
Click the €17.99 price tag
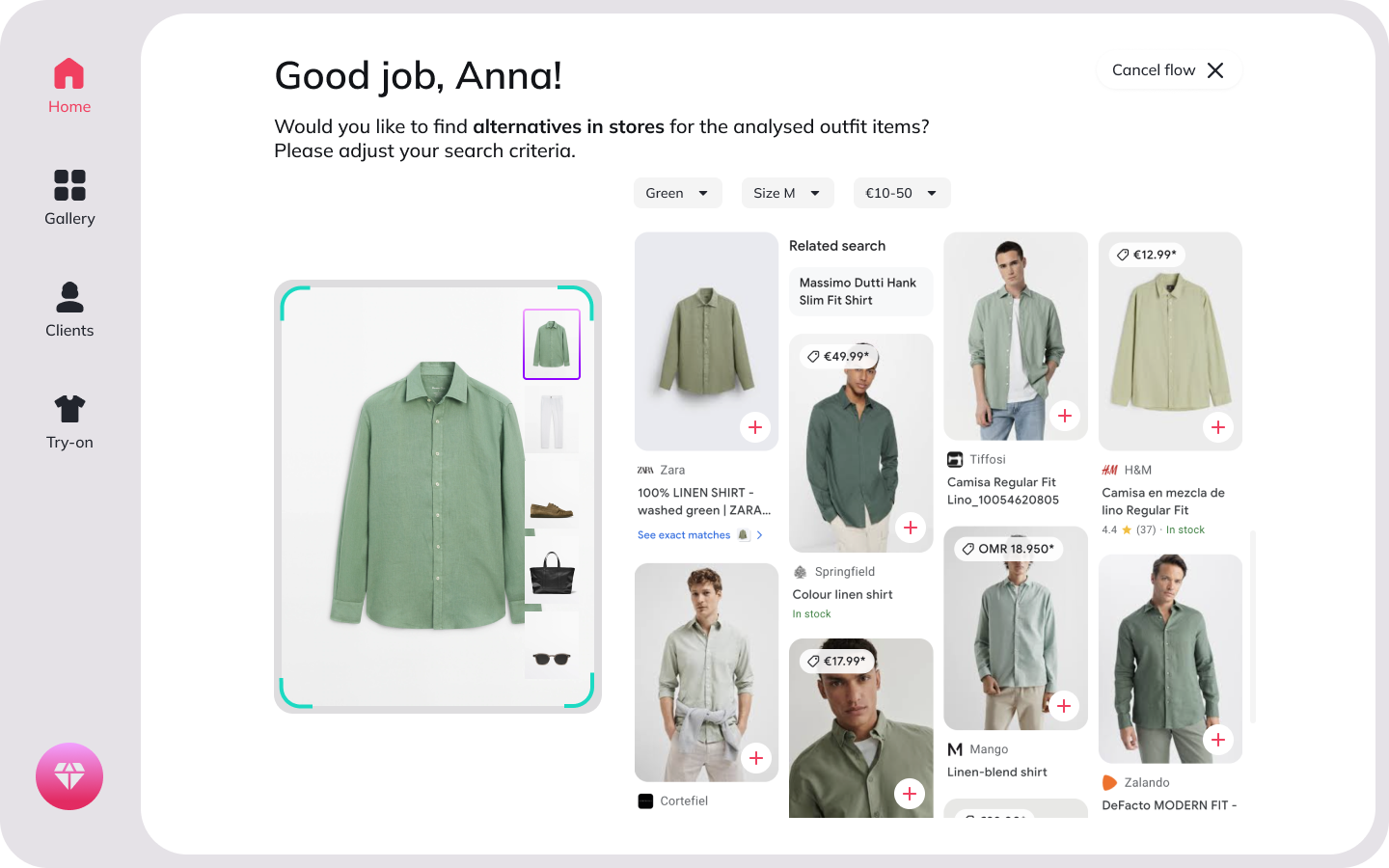coord(836,661)
